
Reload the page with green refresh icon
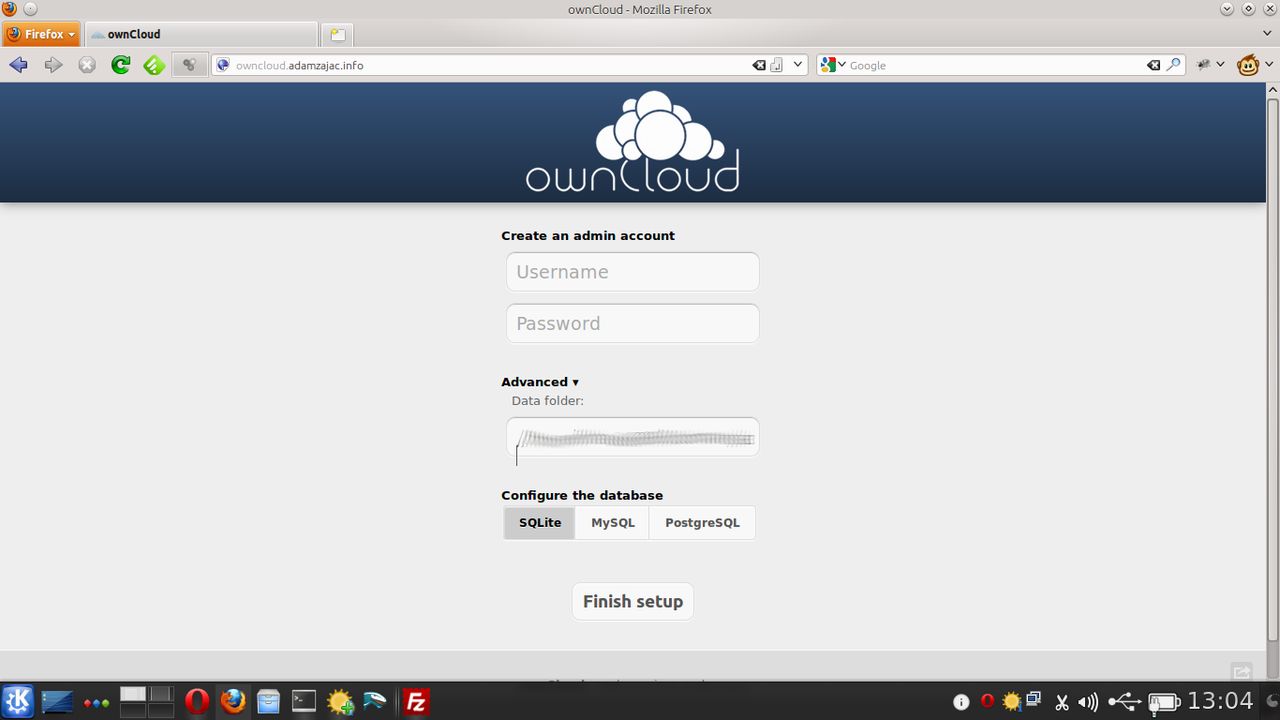[x=121, y=65]
